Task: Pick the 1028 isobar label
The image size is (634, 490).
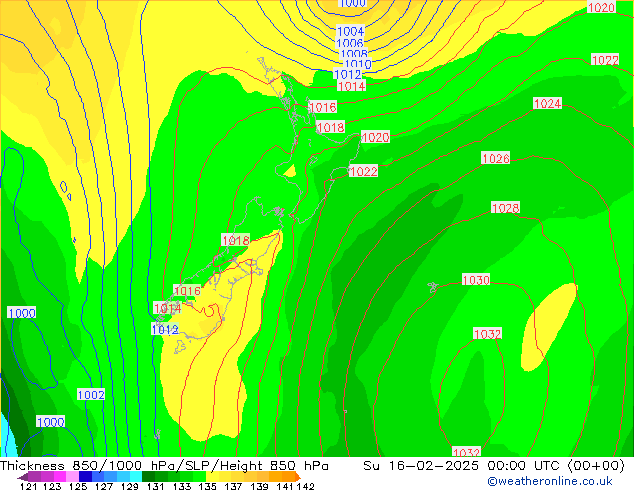Action: click(505, 208)
